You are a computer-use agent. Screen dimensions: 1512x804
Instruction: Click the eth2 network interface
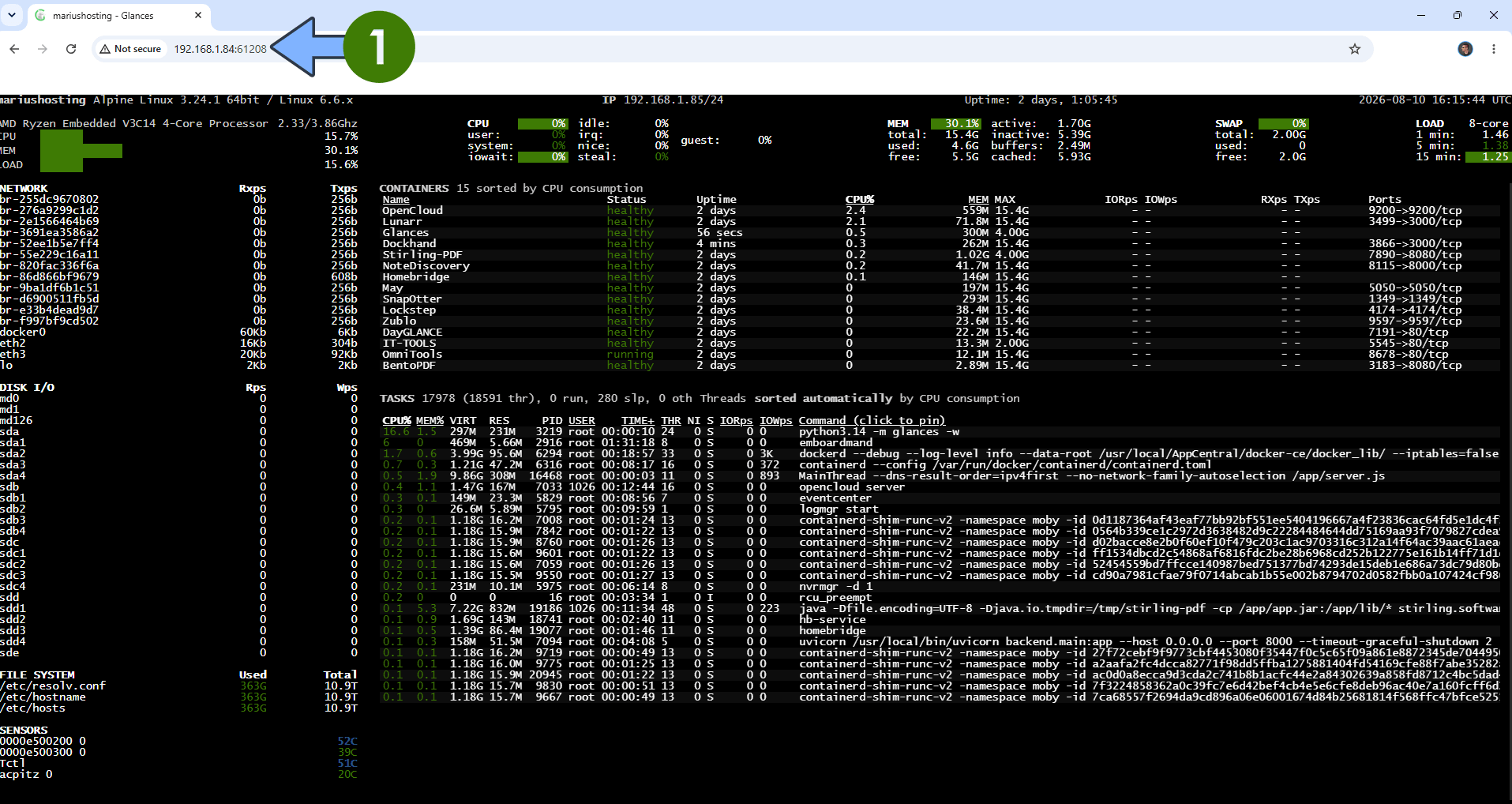point(13,344)
